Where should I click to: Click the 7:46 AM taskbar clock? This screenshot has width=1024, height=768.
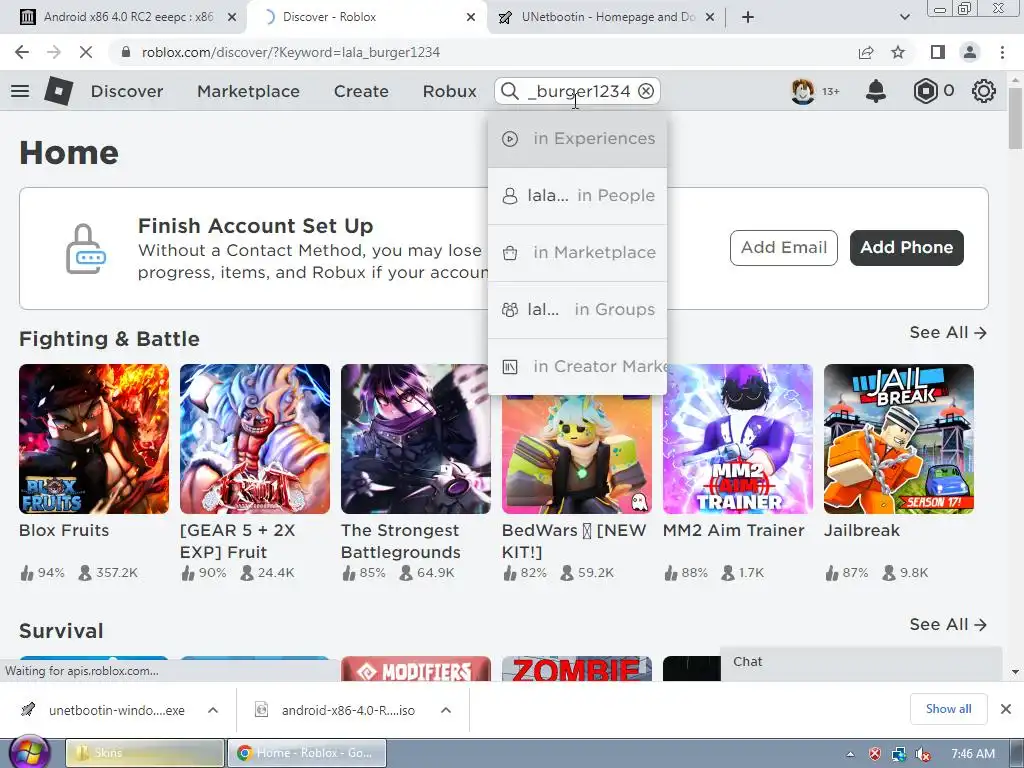(x=973, y=754)
